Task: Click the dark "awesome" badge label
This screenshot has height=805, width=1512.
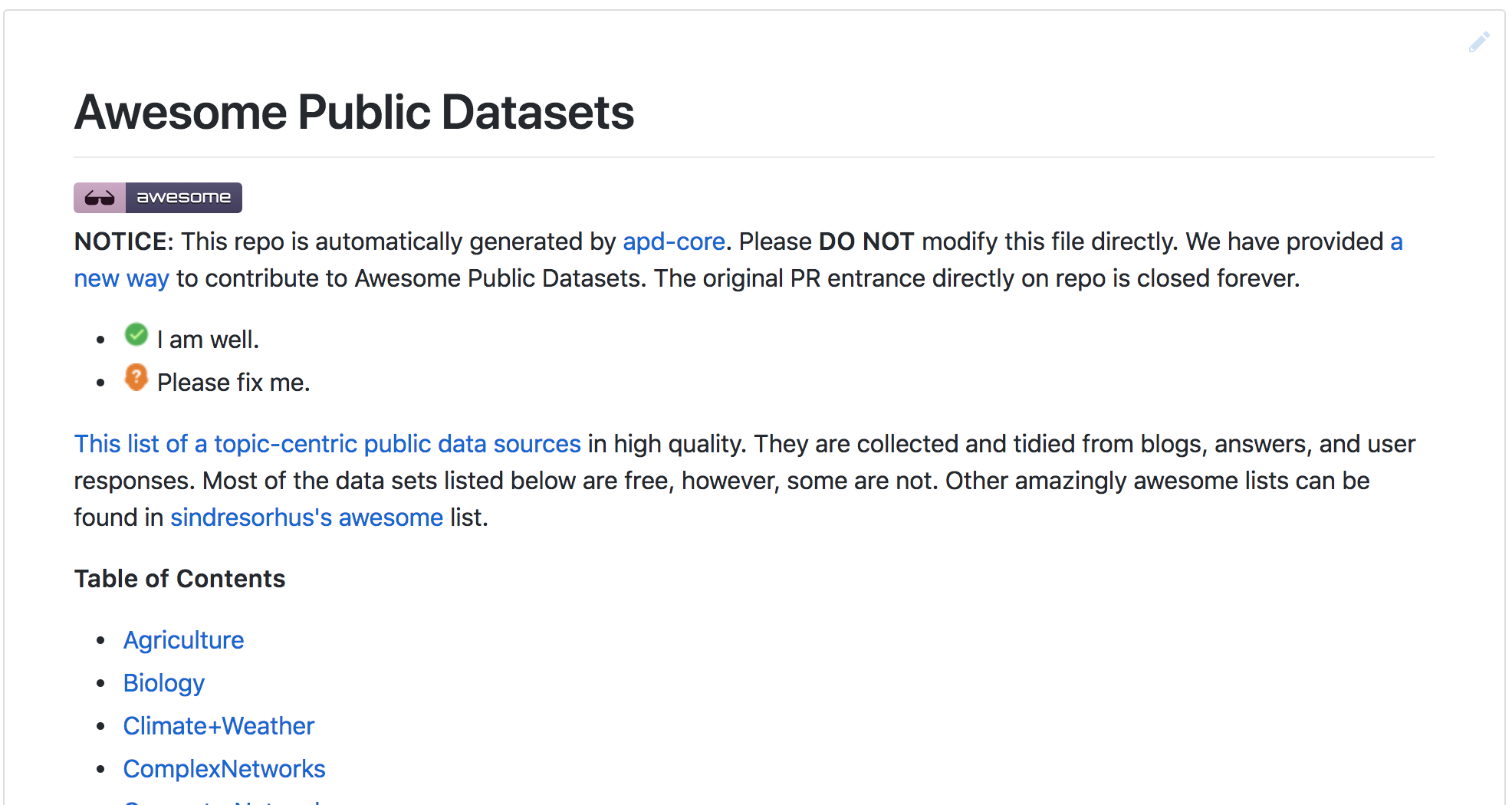Action: [184, 198]
